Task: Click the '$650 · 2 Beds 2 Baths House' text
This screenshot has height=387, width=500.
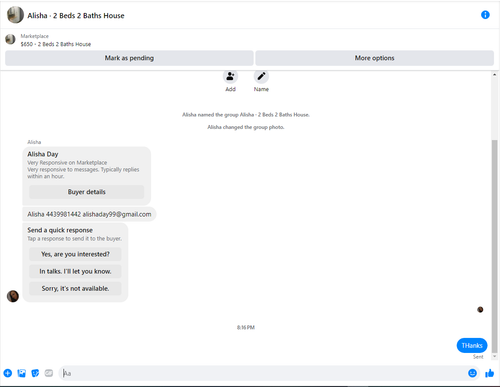Action: coord(56,44)
